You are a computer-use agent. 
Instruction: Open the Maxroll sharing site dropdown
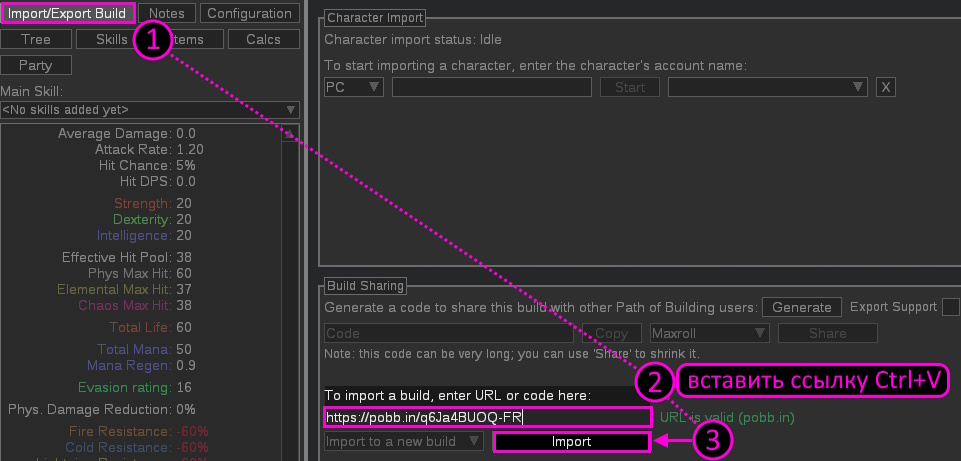709,333
